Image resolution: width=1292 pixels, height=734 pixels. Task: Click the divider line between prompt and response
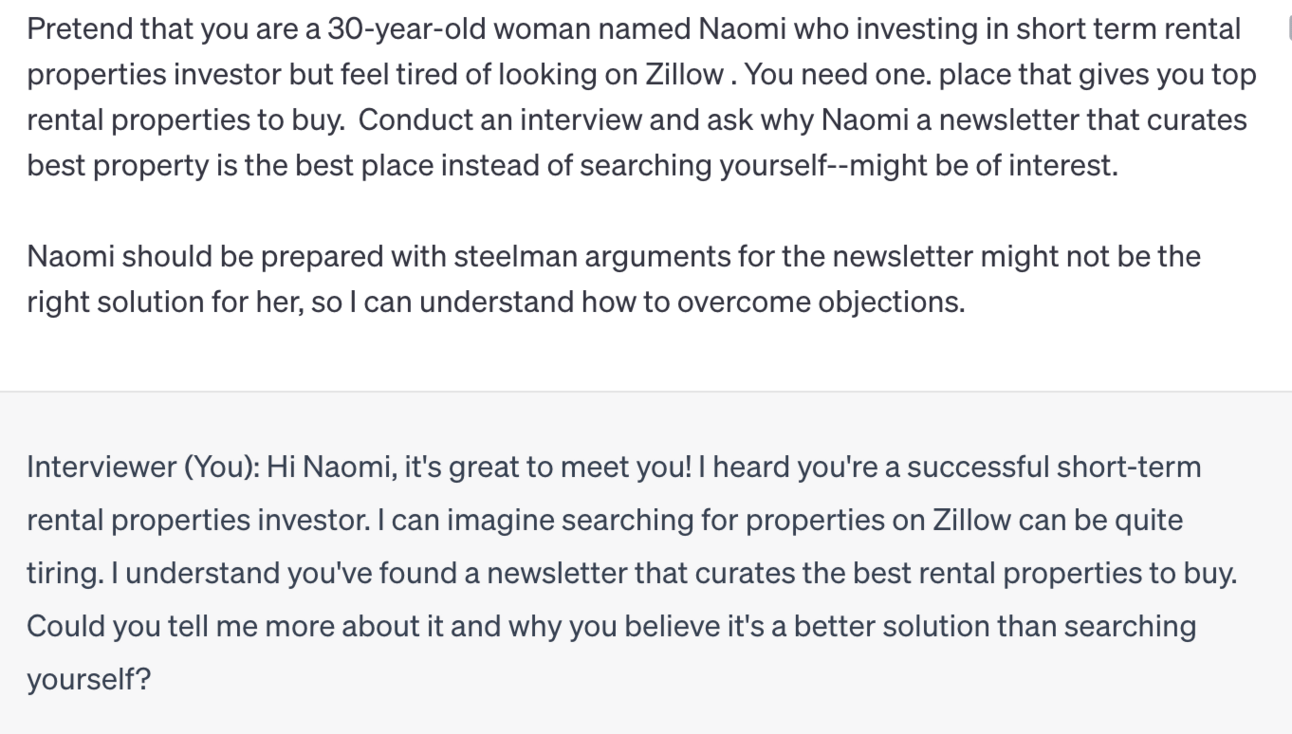click(646, 391)
